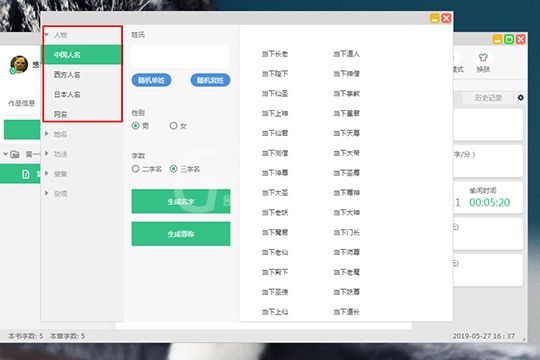Click the green button under 作品信息

click(22, 130)
